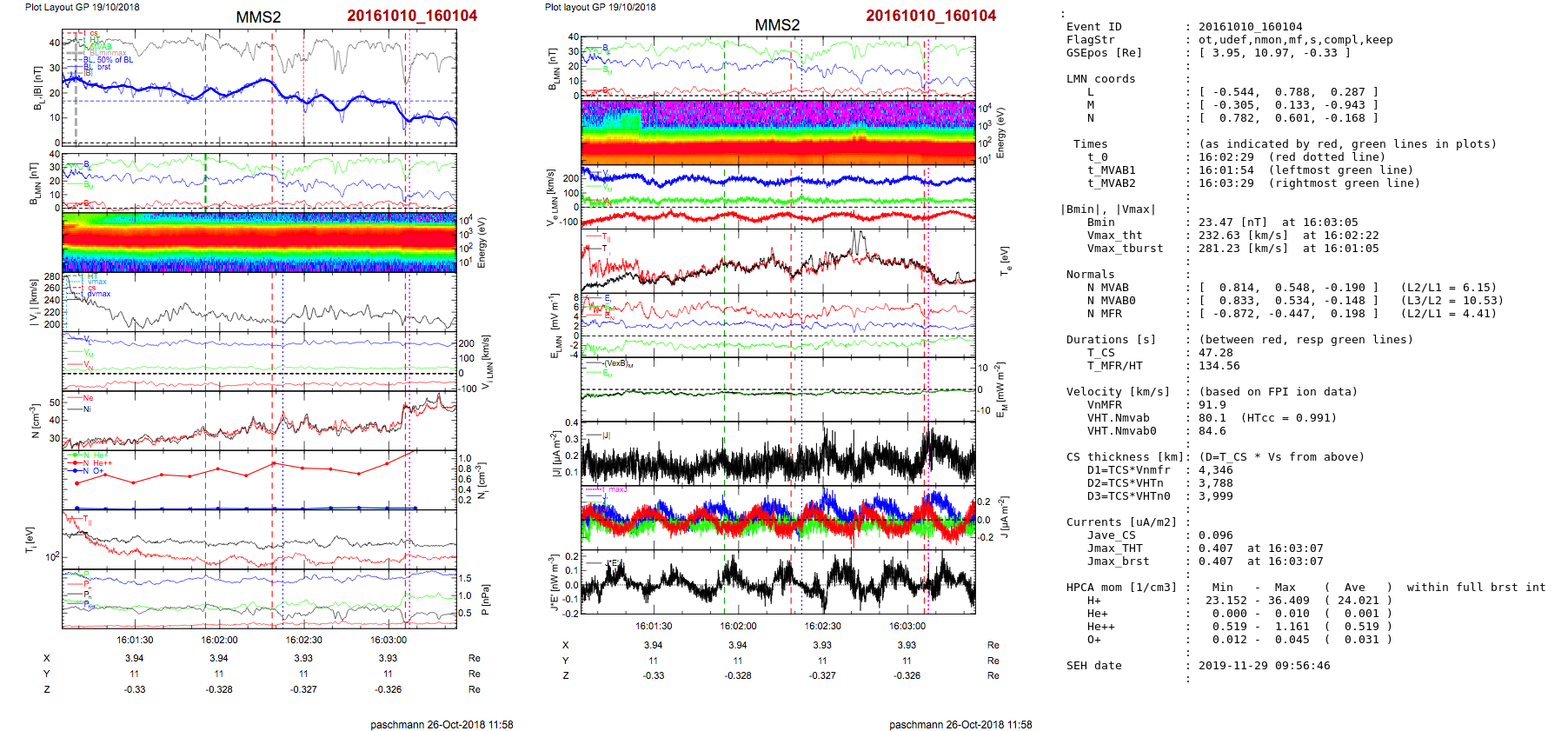Click the electron energy spectrogram in the right plot
This screenshot has height=731, width=1568.
click(778, 132)
